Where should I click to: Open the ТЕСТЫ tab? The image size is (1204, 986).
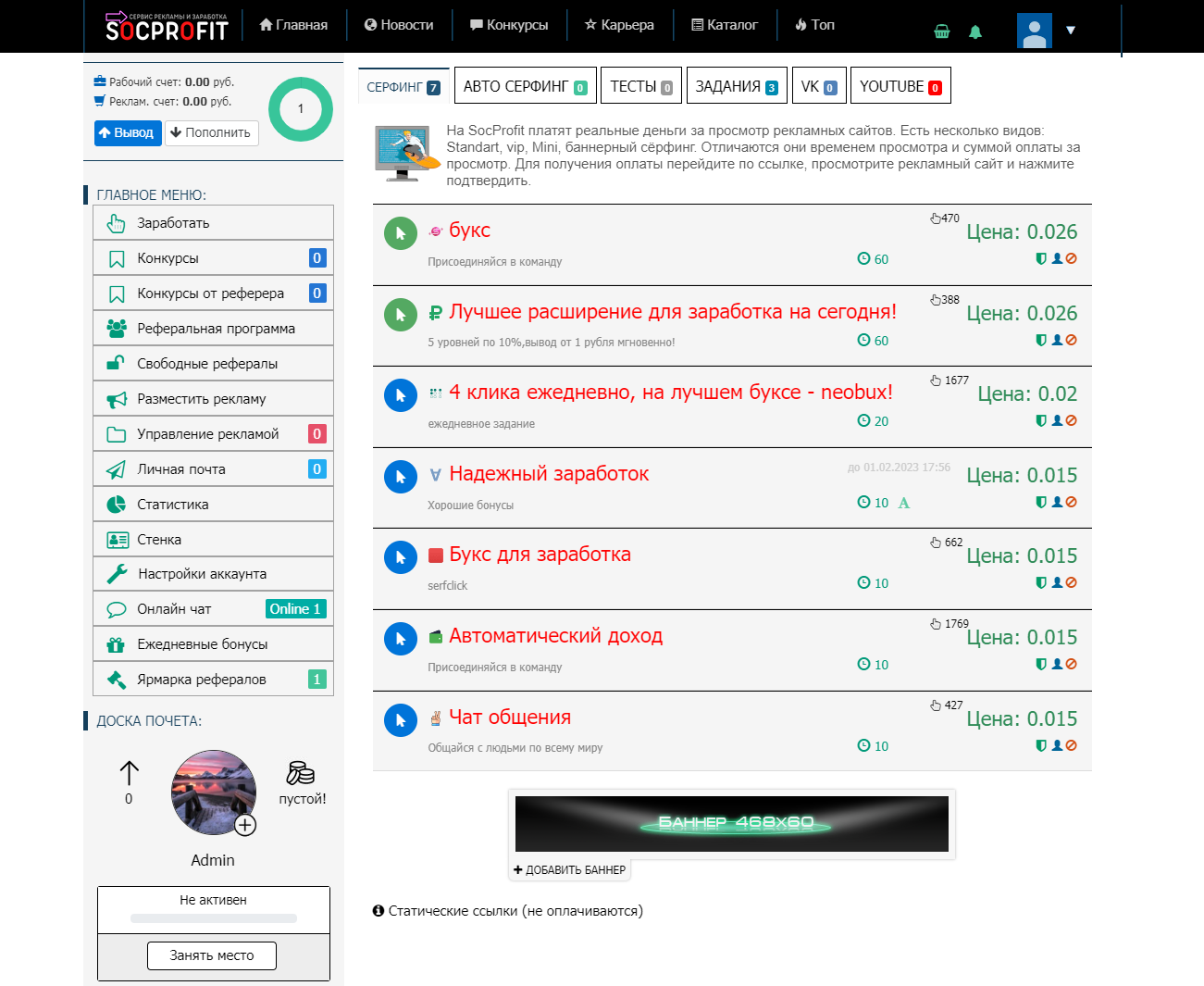pyautogui.click(x=641, y=86)
